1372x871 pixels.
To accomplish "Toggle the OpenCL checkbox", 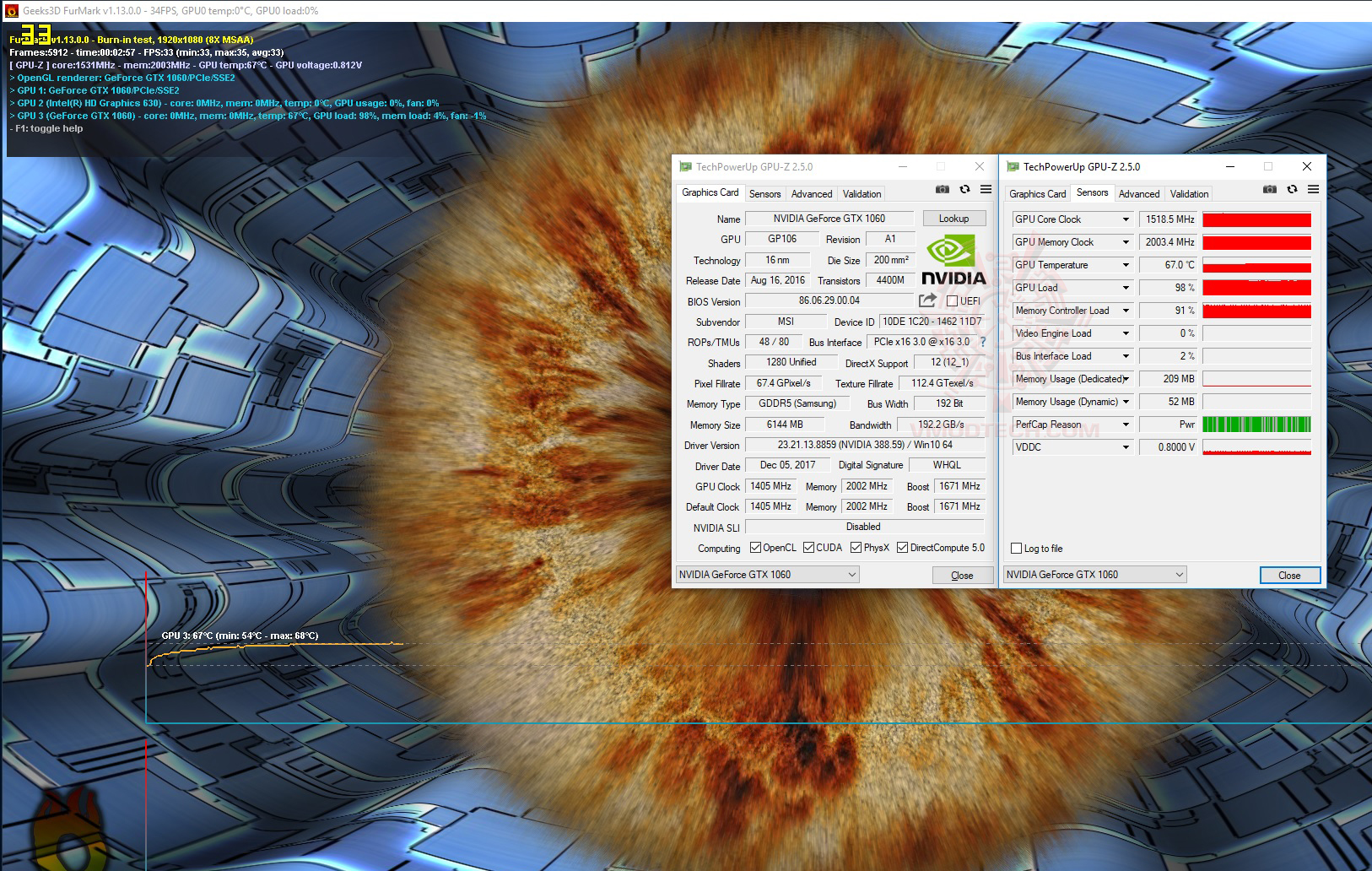I will [x=755, y=548].
